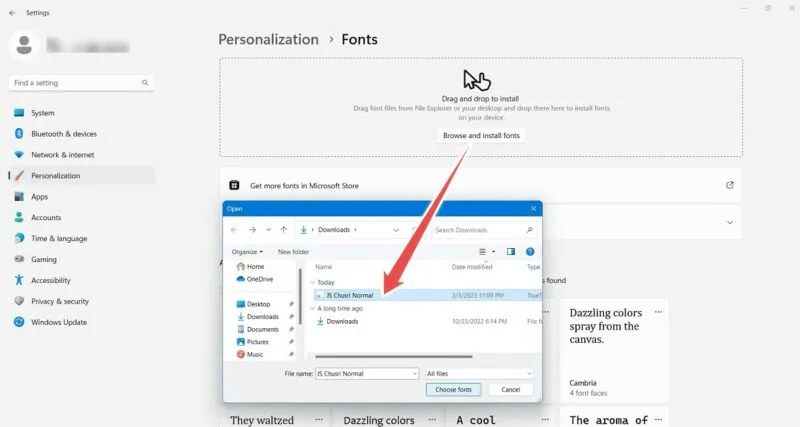Click the Microsoft Store icon
The height and width of the screenshot is (427, 800).
(x=234, y=185)
